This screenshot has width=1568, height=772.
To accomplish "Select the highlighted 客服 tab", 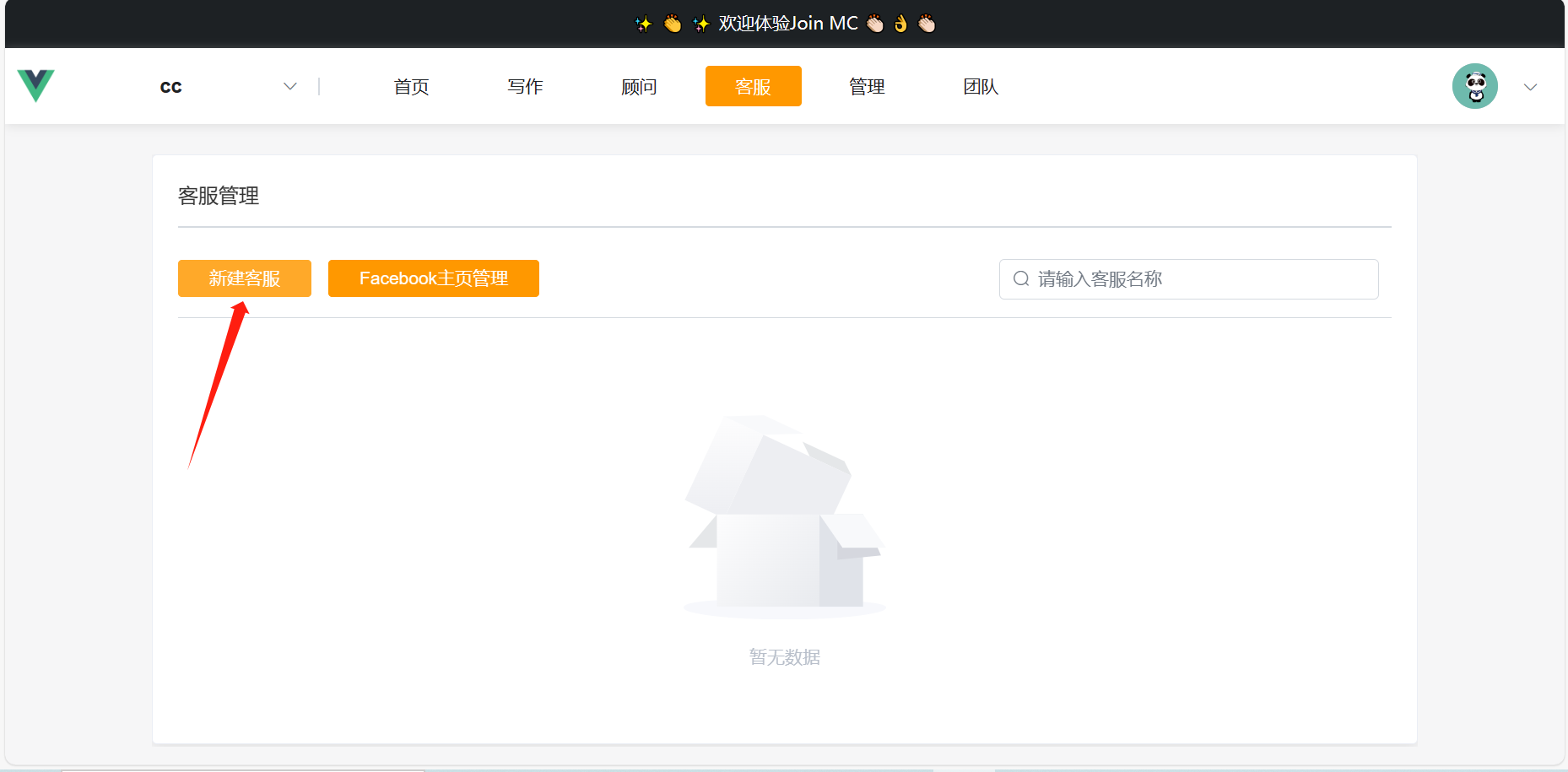I will [753, 87].
